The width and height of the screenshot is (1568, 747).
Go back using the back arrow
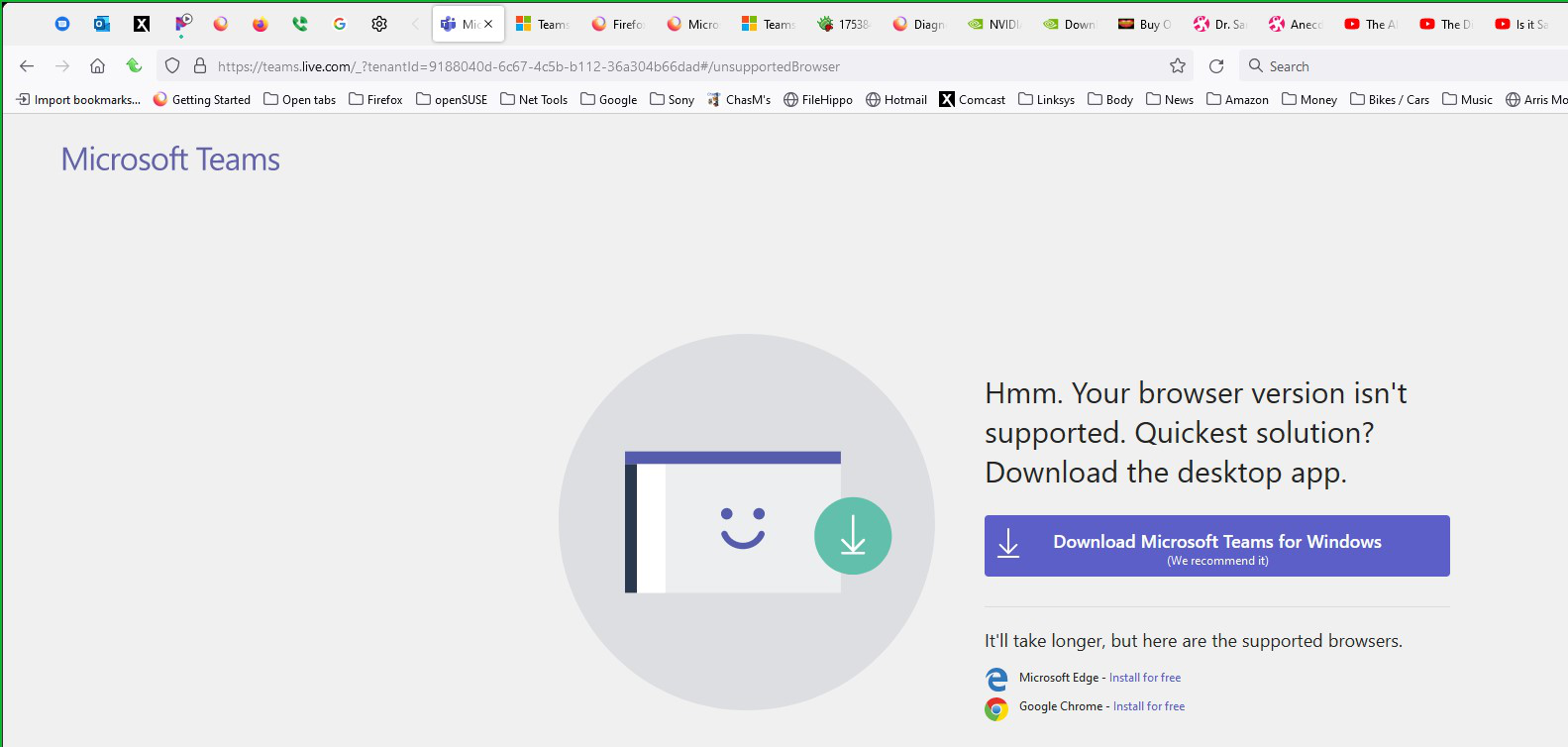pos(27,66)
